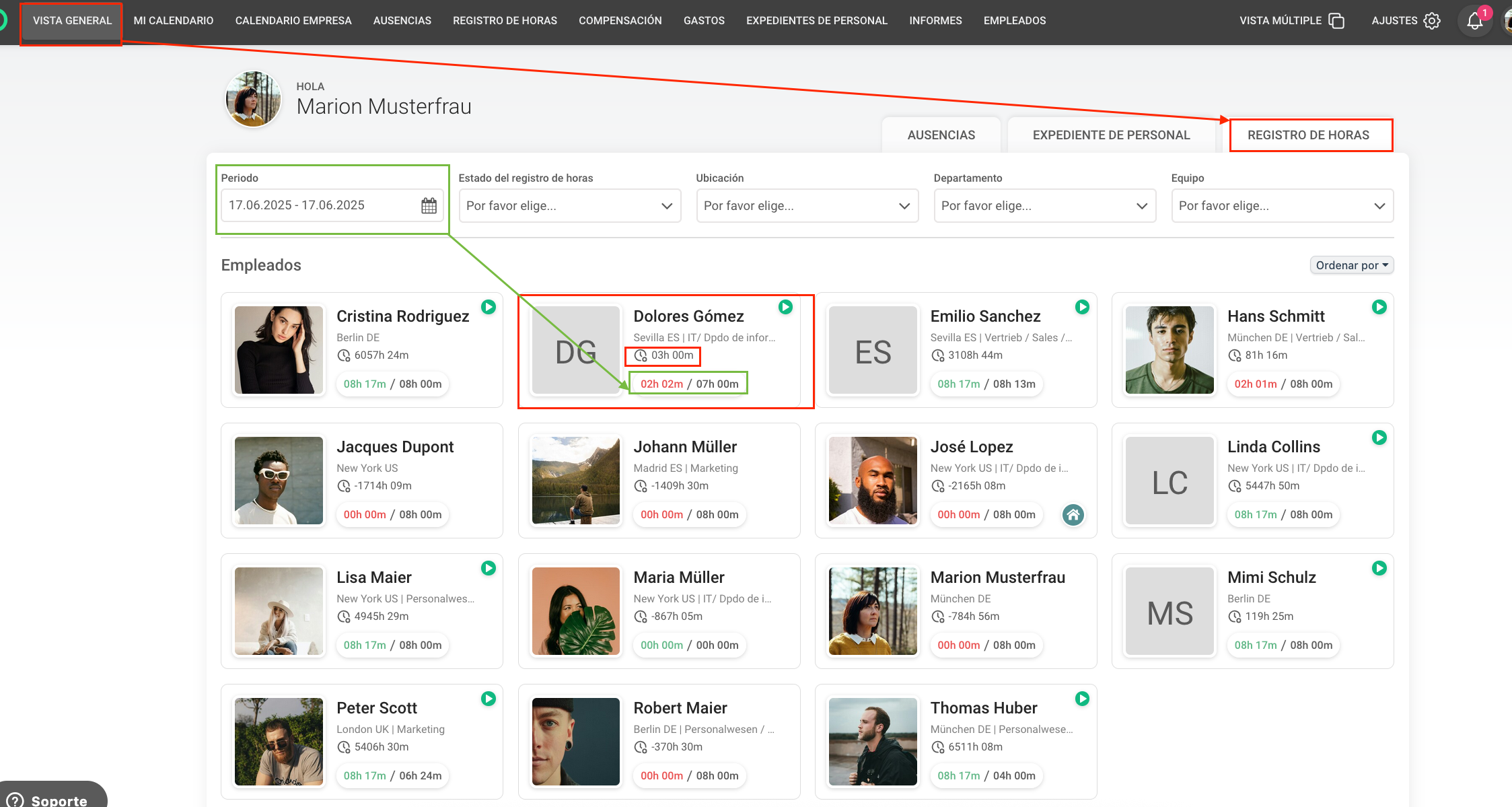Viewport: 1512px width, 807px height.
Task: Click the green play icon on Thomas Huber
Action: (1082, 699)
